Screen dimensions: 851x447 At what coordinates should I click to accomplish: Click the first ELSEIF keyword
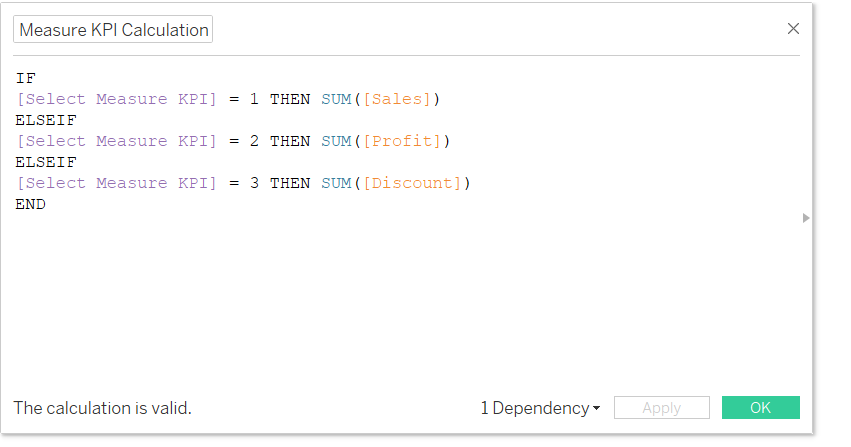tap(46, 120)
